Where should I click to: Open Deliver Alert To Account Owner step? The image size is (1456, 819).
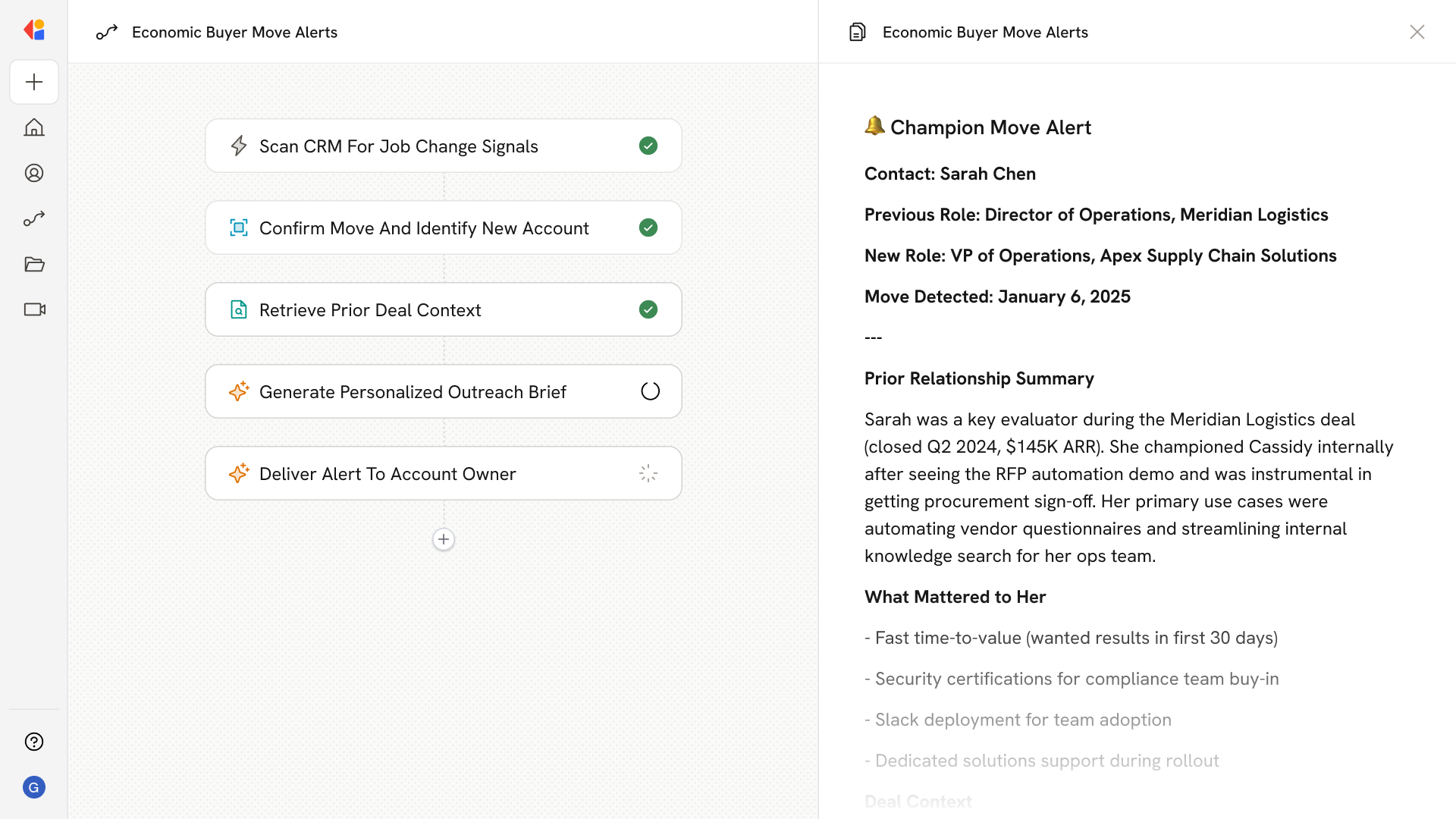click(x=387, y=474)
